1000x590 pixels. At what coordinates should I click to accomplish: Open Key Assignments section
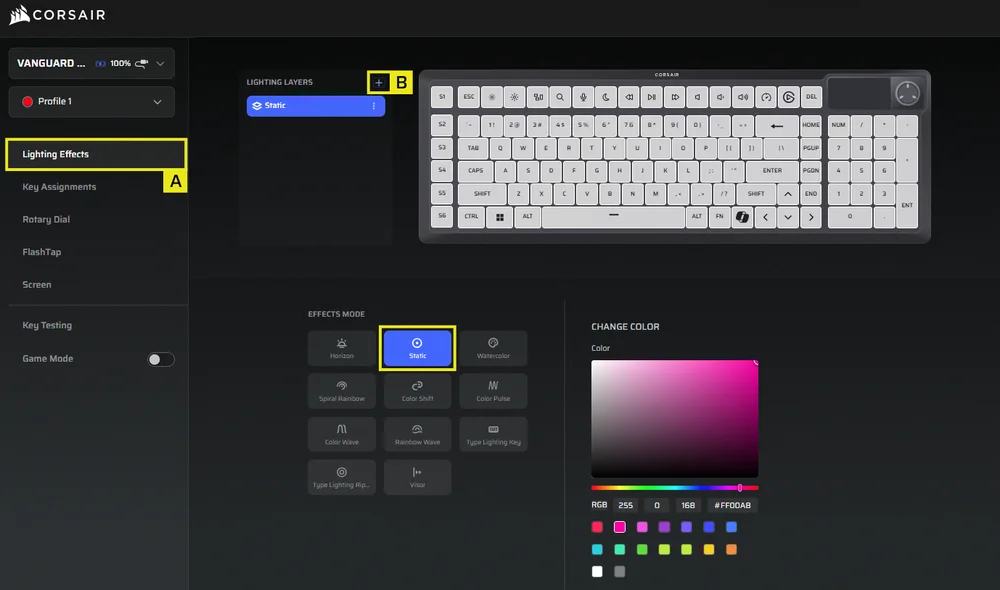point(60,187)
